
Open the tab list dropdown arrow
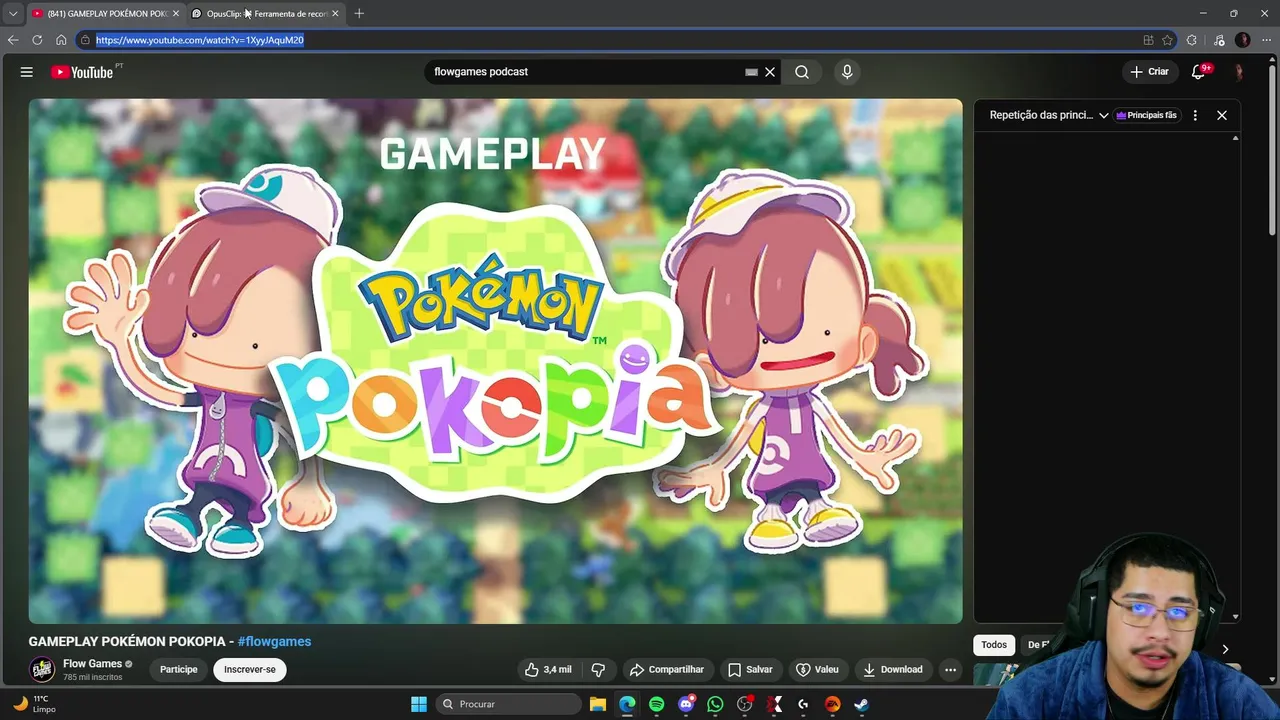click(x=13, y=13)
